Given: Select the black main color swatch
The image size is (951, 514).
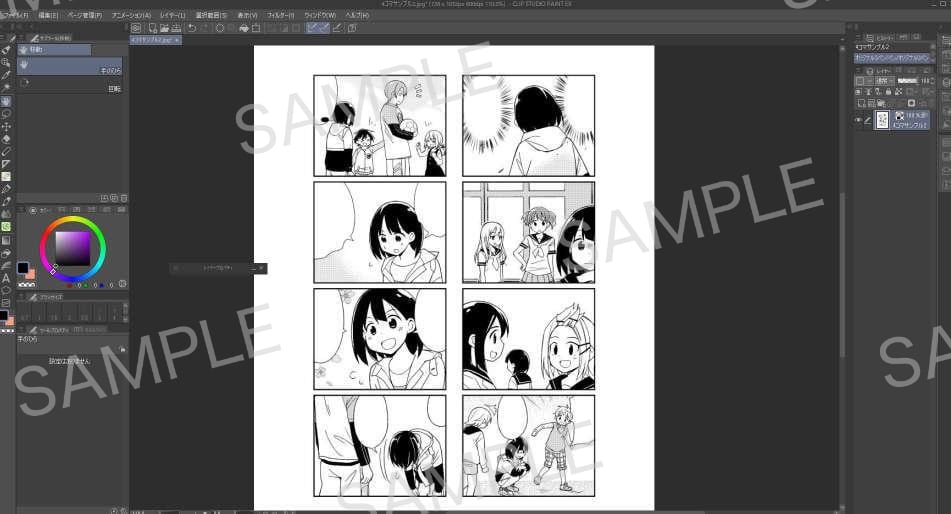Looking at the screenshot, I should tap(23, 268).
